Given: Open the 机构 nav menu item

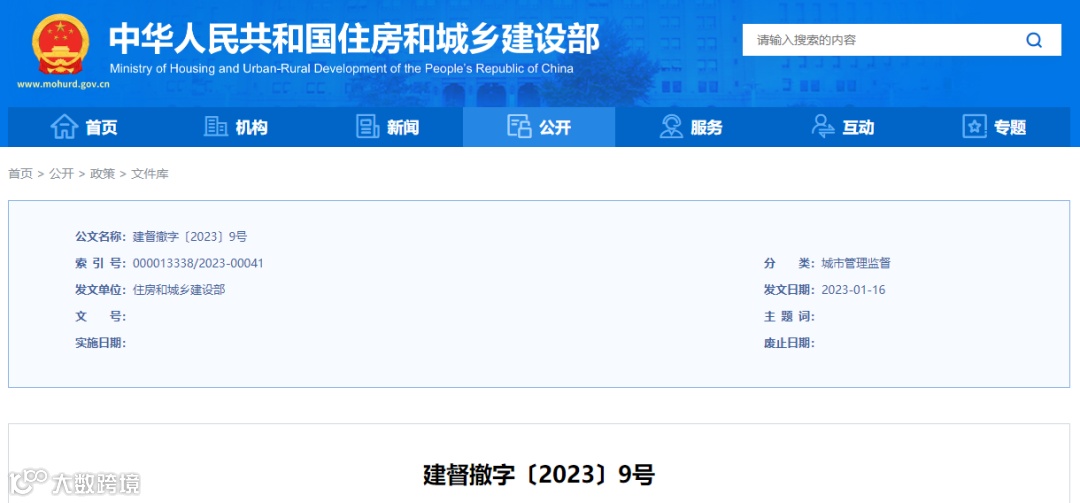Looking at the screenshot, I should point(236,127).
